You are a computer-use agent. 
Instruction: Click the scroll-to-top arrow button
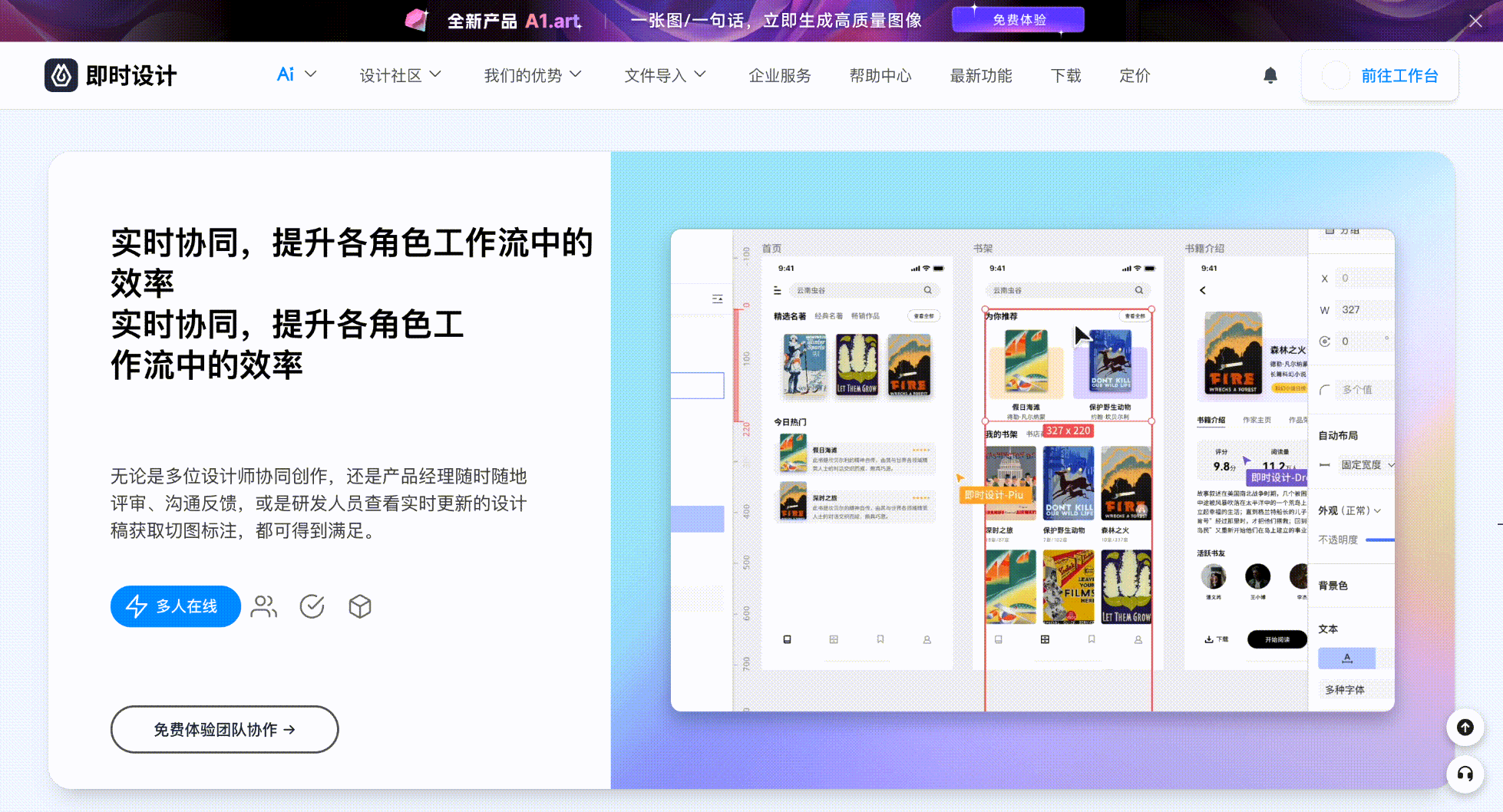(x=1465, y=727)
